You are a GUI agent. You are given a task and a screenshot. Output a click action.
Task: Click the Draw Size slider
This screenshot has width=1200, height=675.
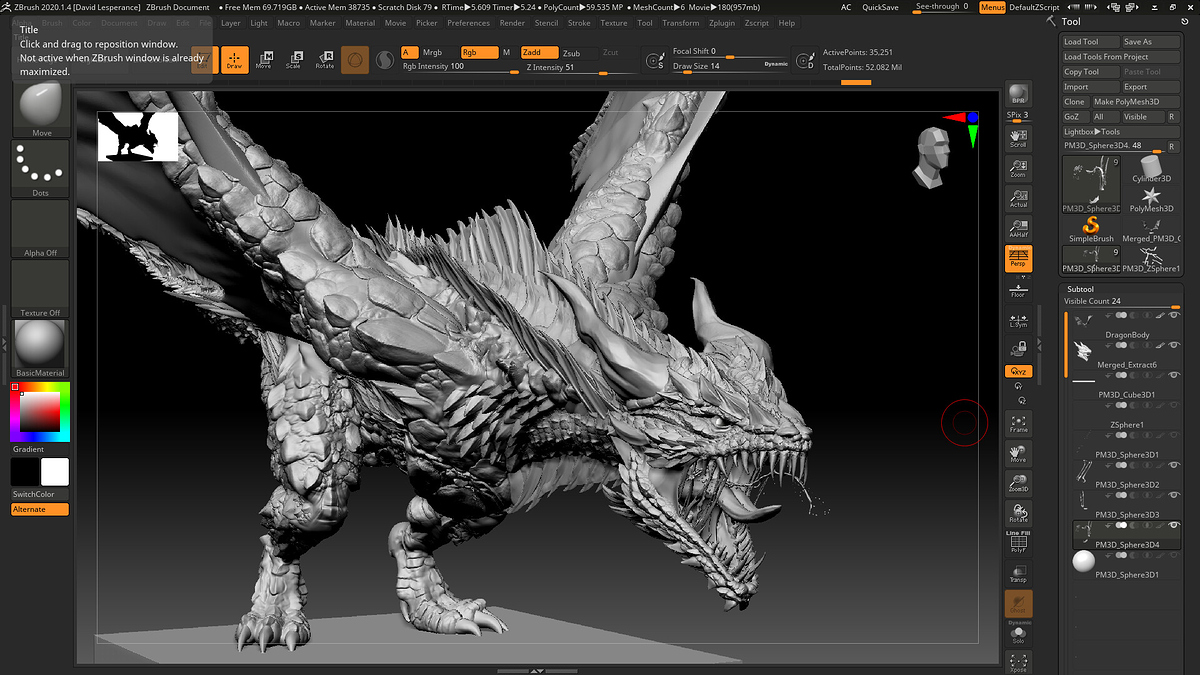(730, 67)
